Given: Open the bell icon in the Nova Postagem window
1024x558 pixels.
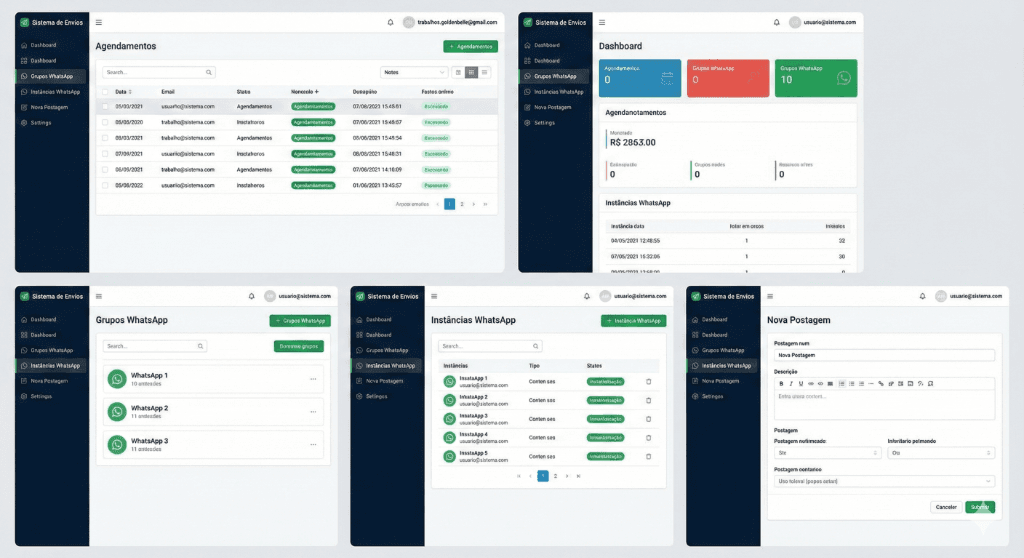Looking at the screenshot, I should pyautogui.click(x=922, y=296).
